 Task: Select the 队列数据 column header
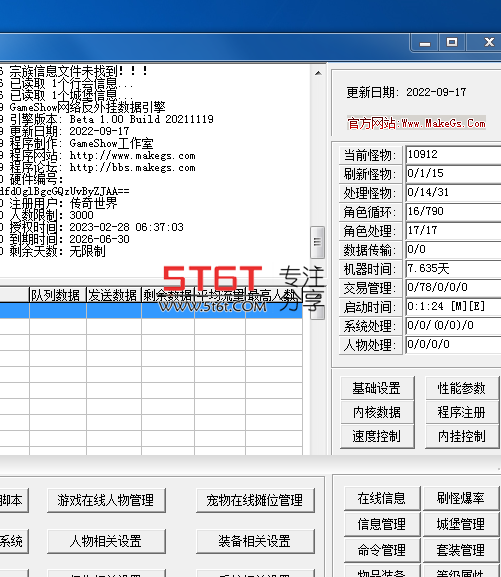[x=58, y=295]
